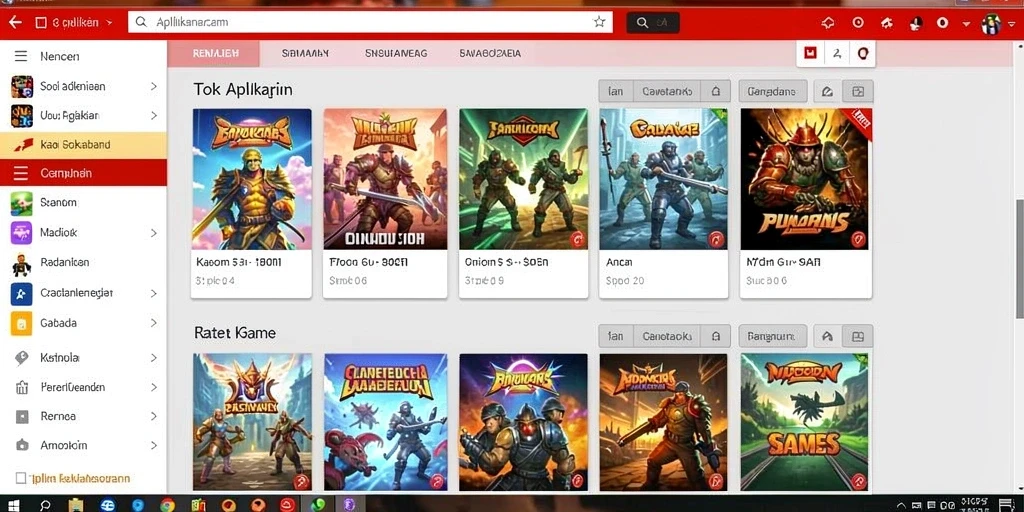Click red badge on the Ancan card image
Image resolution: width=1024 pixels, height=512 pixels.
pos(716,240)
